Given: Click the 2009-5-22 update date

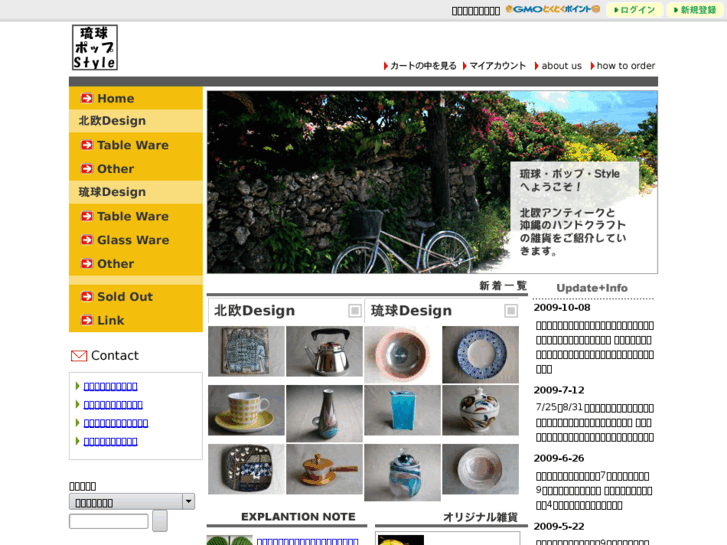Looking at the screenshot, I should tap(559, 526).
